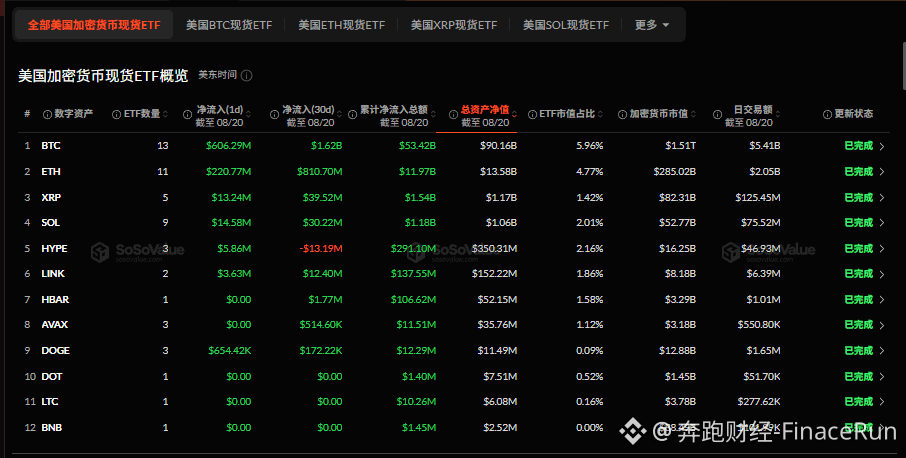The image size is (906, 458).
Task: Sort by the 净流入(1d) column arrows
Action: coord(248,114)
